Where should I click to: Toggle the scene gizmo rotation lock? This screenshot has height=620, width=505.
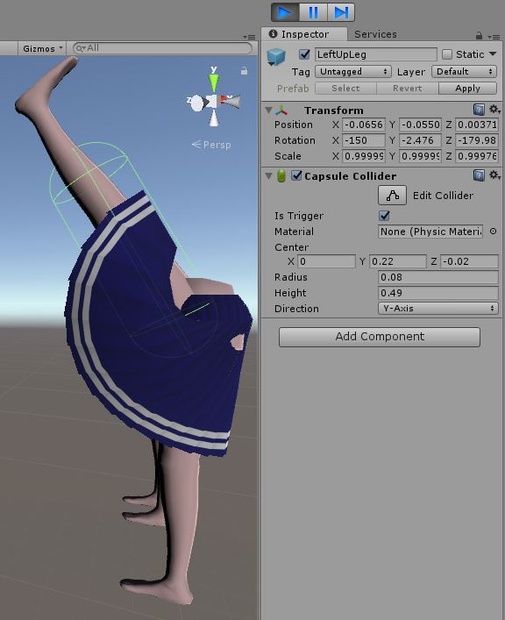(244, 71)
